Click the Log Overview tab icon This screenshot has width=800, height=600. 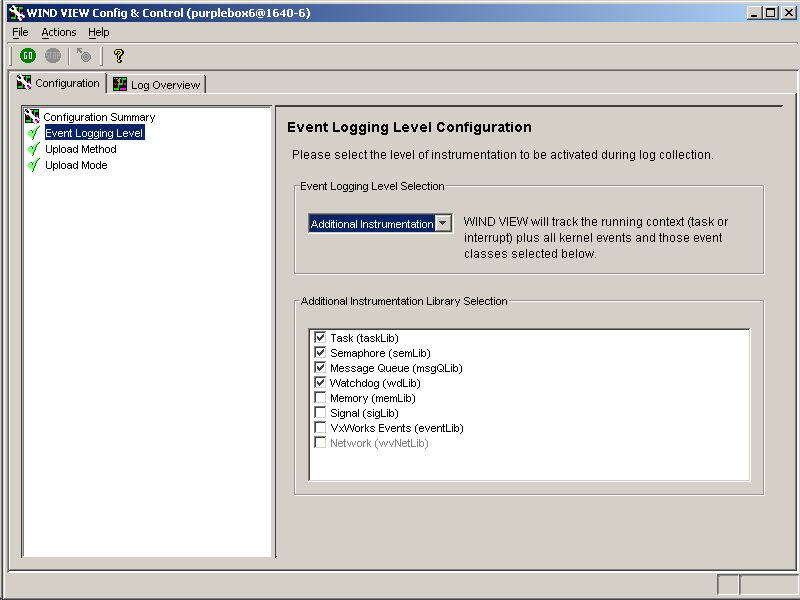click(120, 84)
